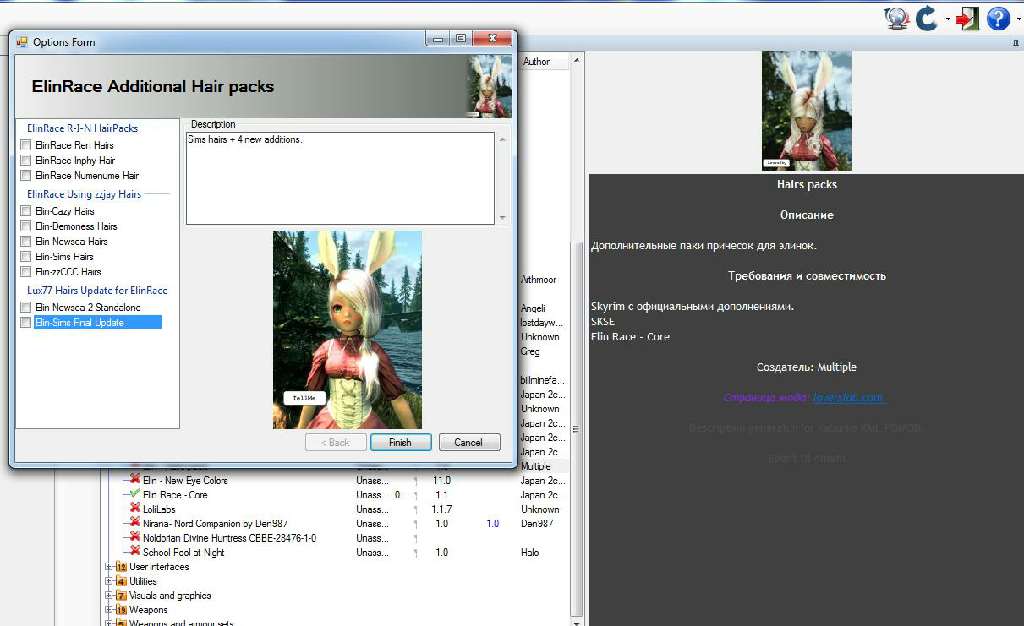Image resolution: width=1024 pixels, height=626 pixels.
Task: Open help via the blue question mark icon
Action: click(998, 18)
